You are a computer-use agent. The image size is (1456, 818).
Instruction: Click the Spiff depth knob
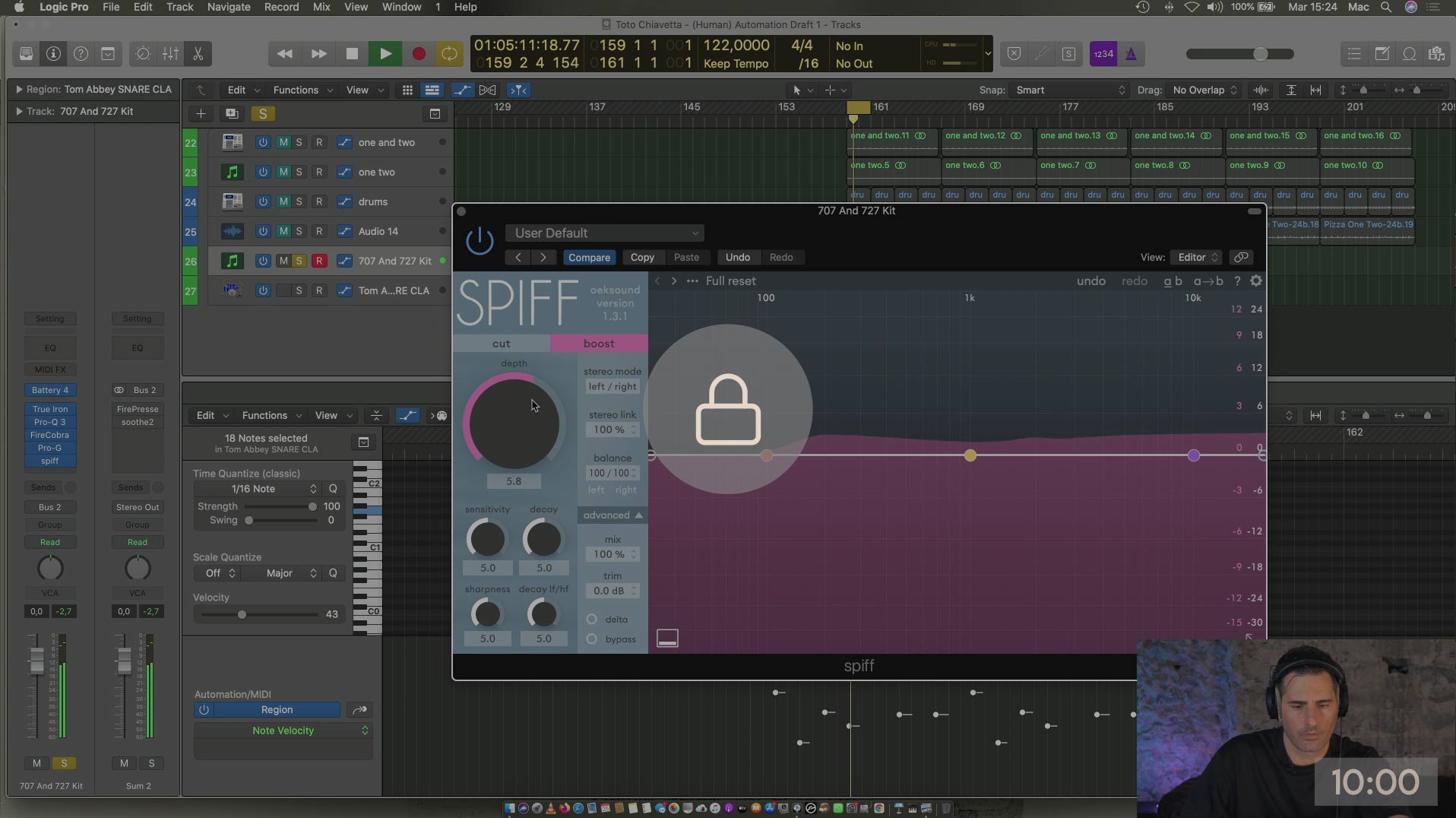click(x=514, y=423)
